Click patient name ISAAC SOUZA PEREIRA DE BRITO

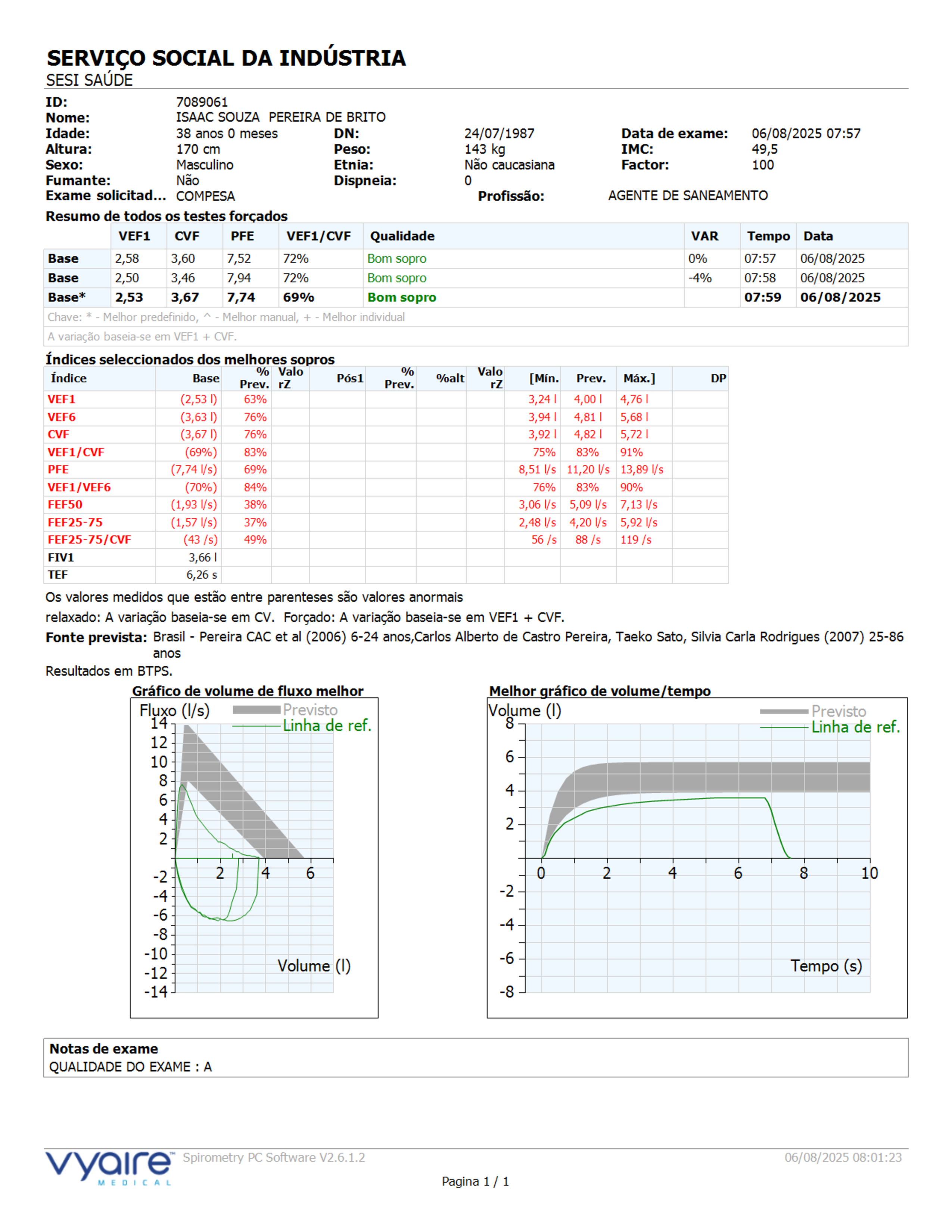281,117
